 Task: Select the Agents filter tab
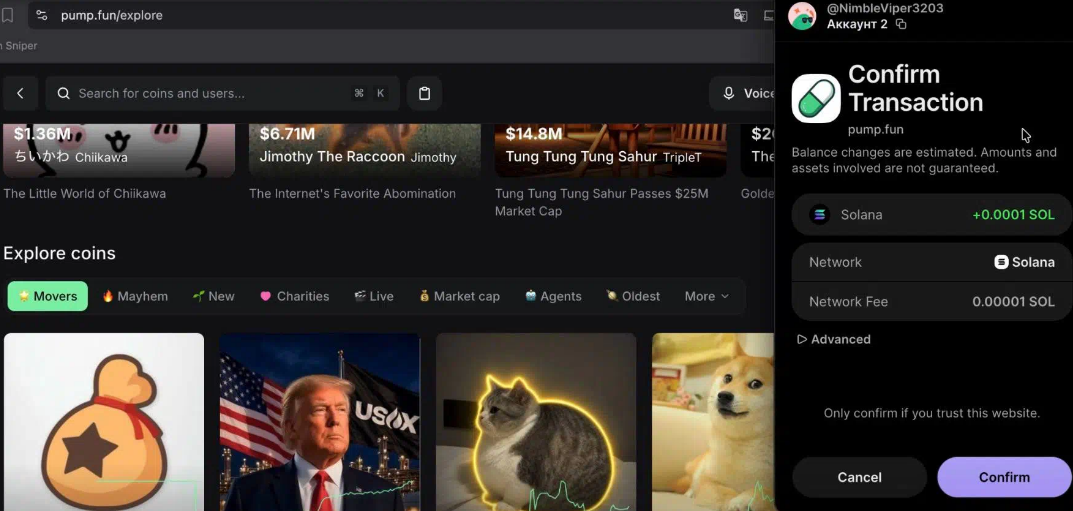pyautogui.click(x=553, y=296)
